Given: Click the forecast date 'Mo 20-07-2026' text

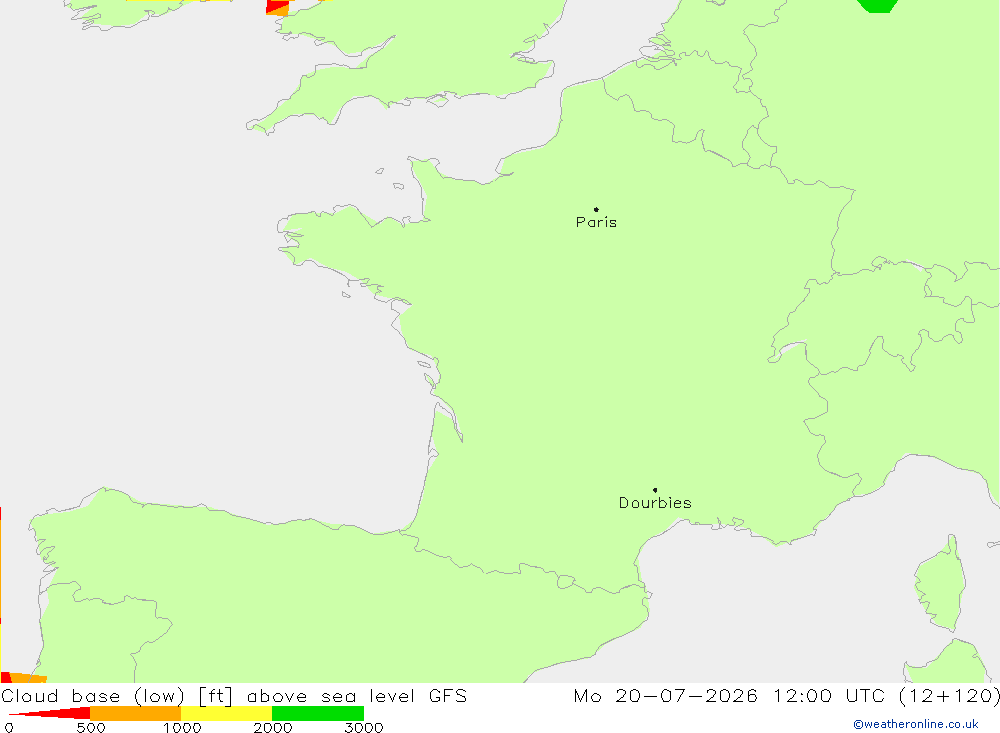Looking at the screenshot, I should (x=665, y=696).
